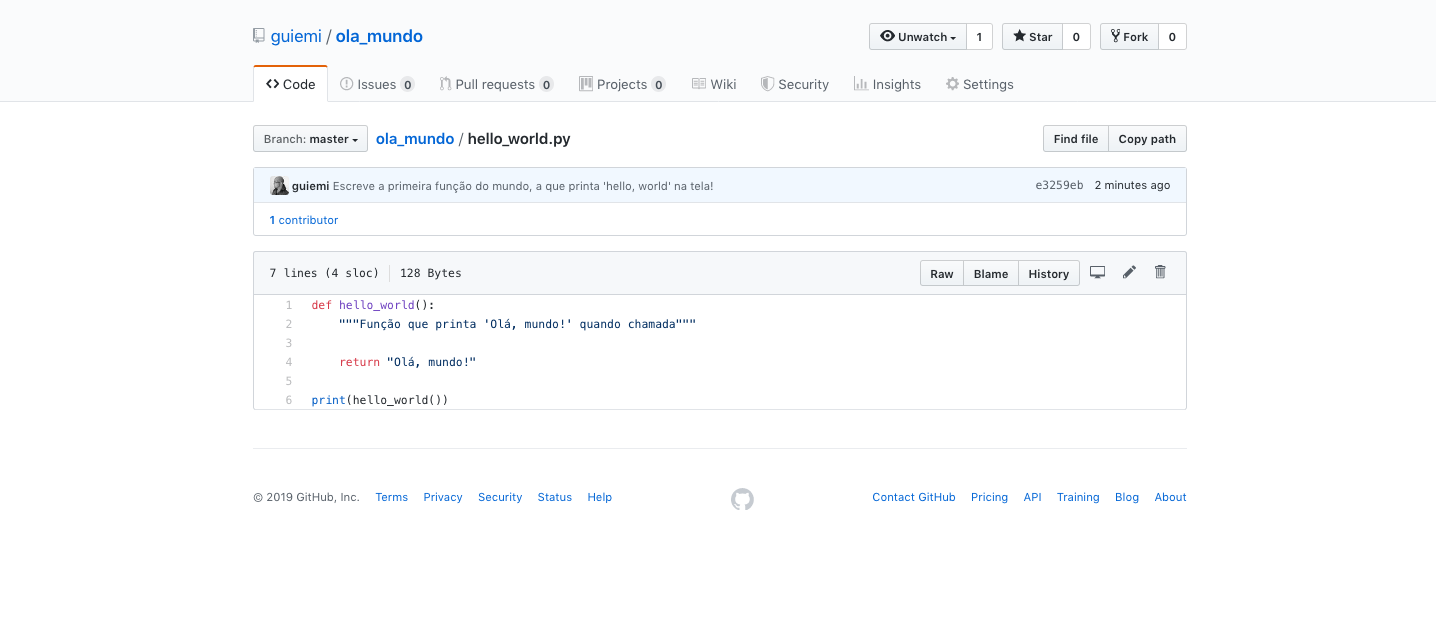The height and width of the screenshot is (618, 1436).
Task: Go to guiemi user profile in header
Action: pyautogui.click(x=296, y=36)
